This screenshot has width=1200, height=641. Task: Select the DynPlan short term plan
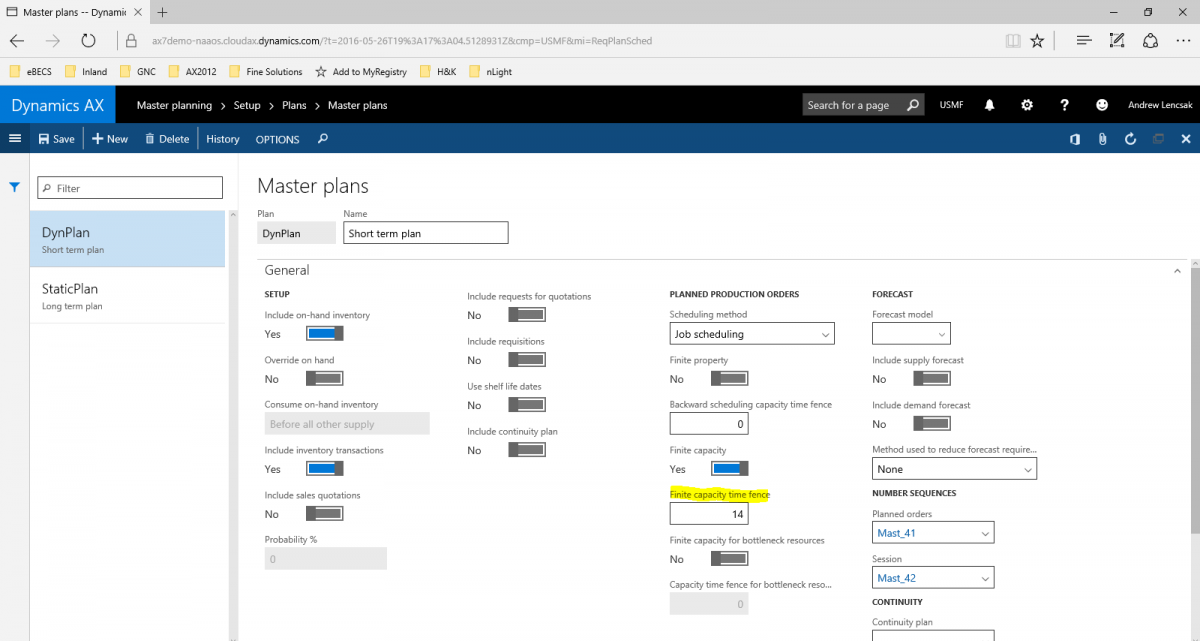[127, 239]
